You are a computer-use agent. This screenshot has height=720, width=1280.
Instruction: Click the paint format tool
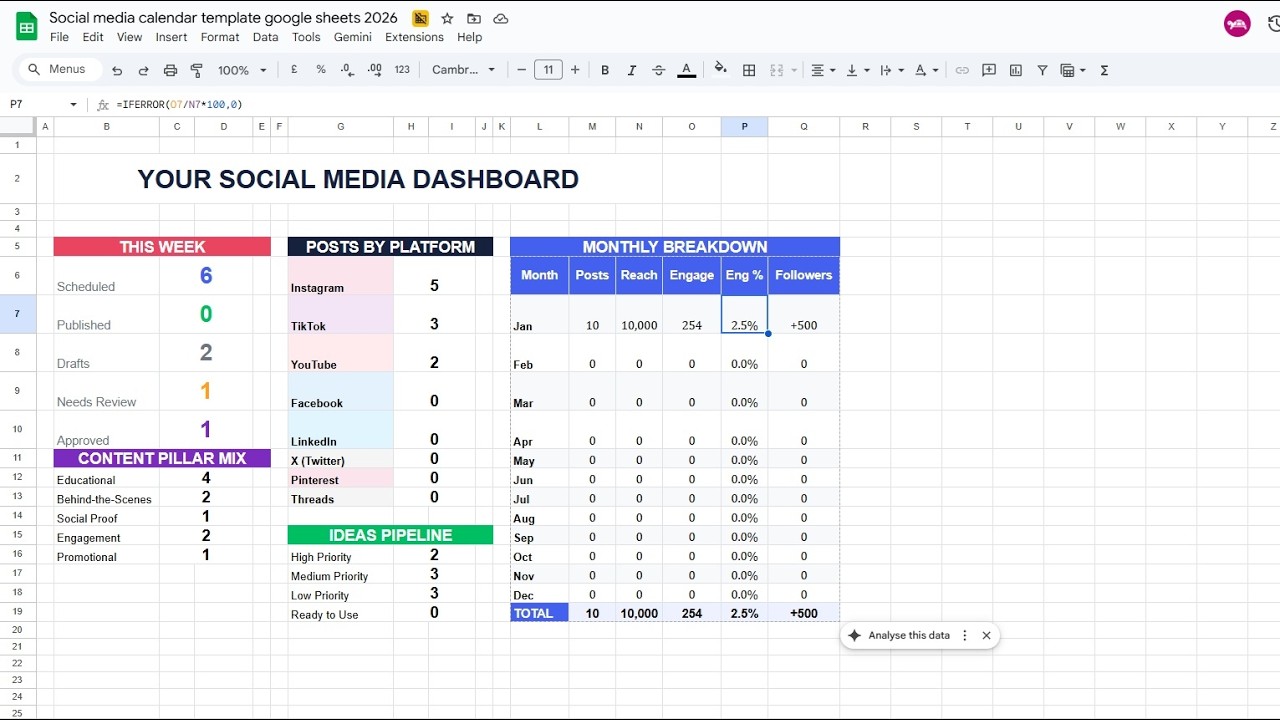(196, 70)
